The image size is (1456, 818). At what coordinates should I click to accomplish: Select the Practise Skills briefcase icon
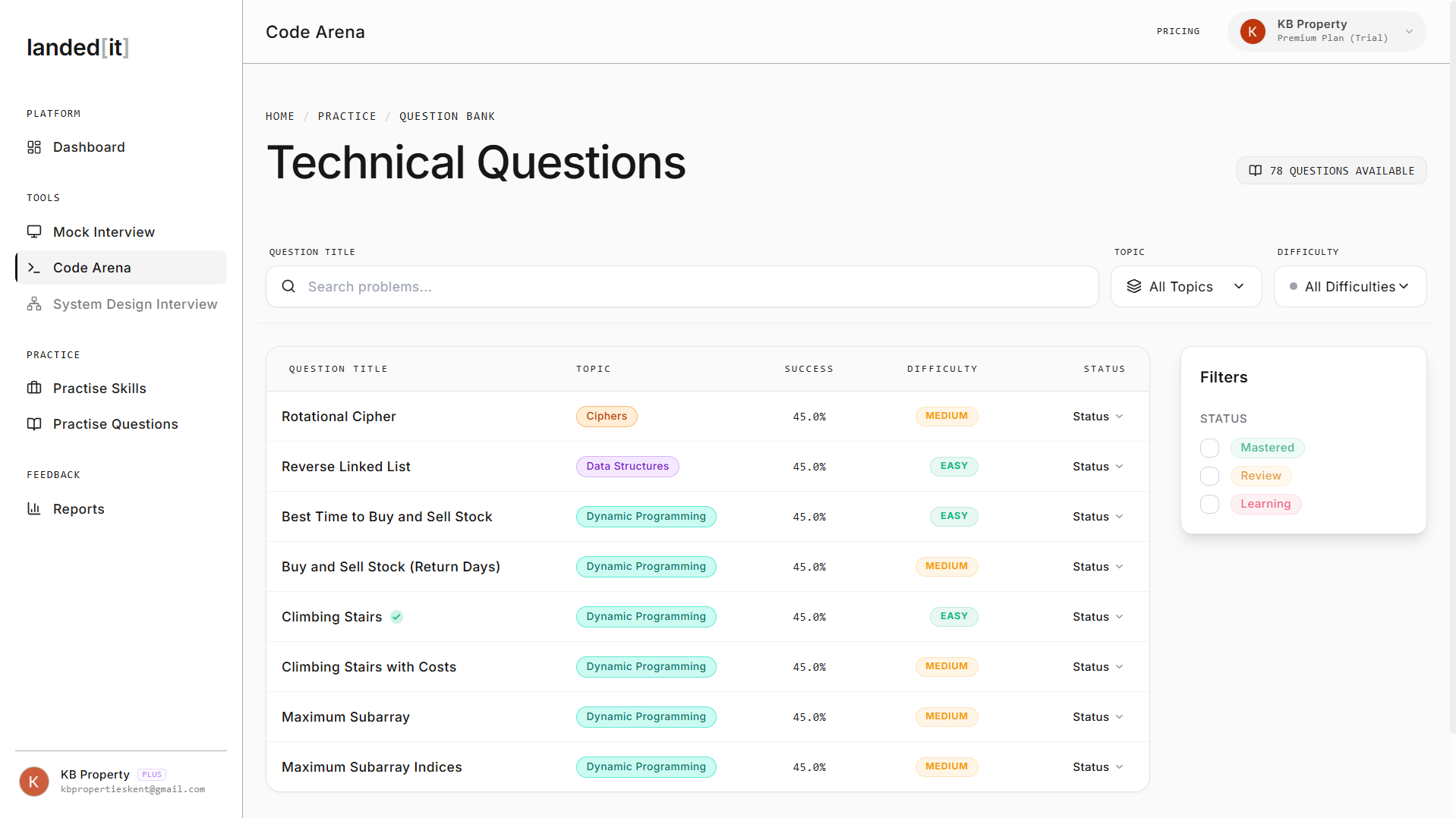tap(34, 388)
